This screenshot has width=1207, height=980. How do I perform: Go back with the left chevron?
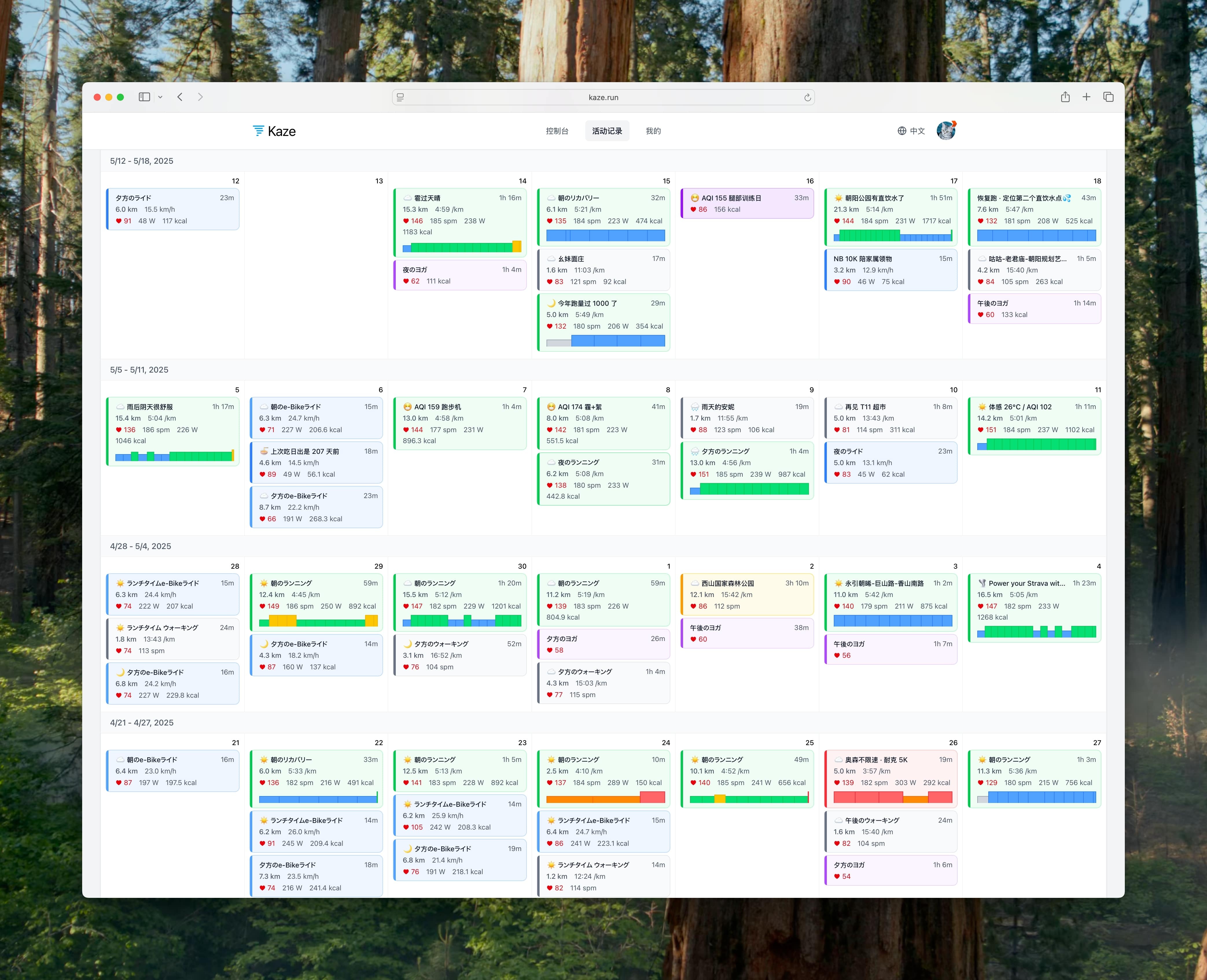(180, 97)
